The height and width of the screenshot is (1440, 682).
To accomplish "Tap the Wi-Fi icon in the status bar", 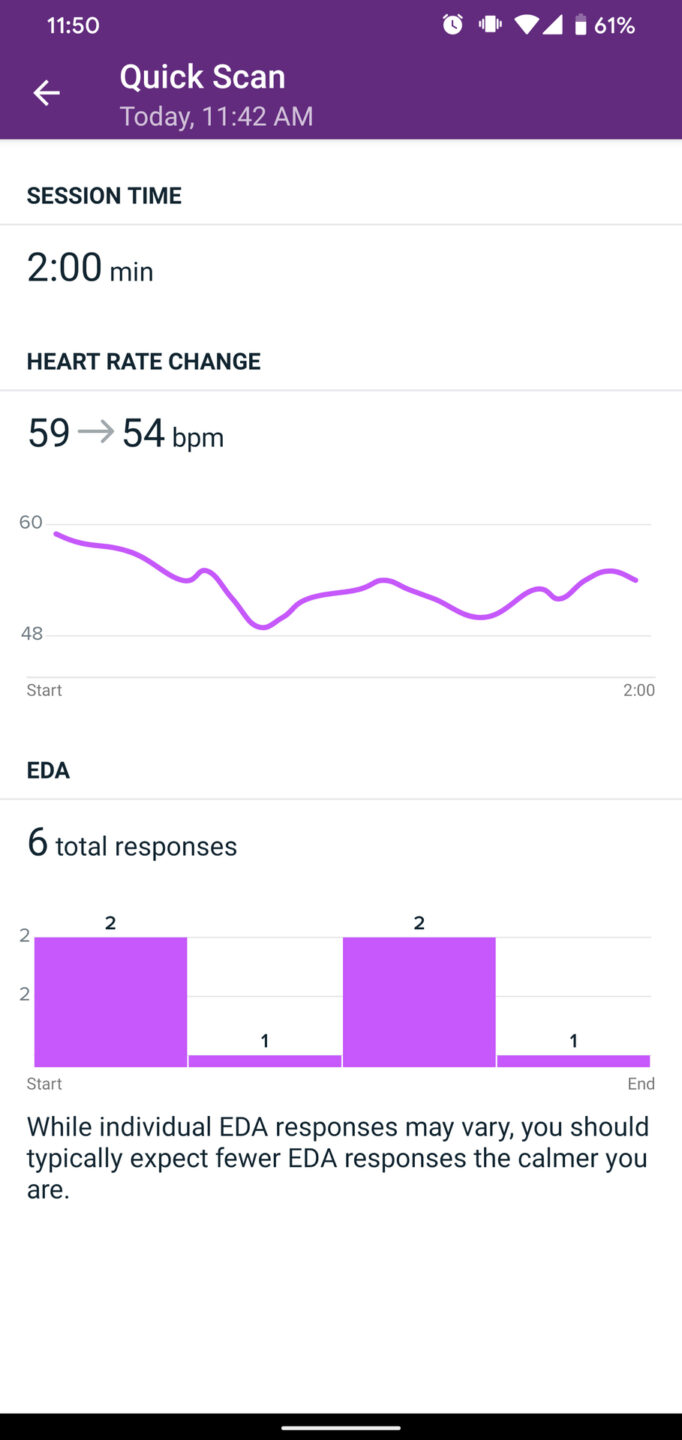I will pos(527,24).
